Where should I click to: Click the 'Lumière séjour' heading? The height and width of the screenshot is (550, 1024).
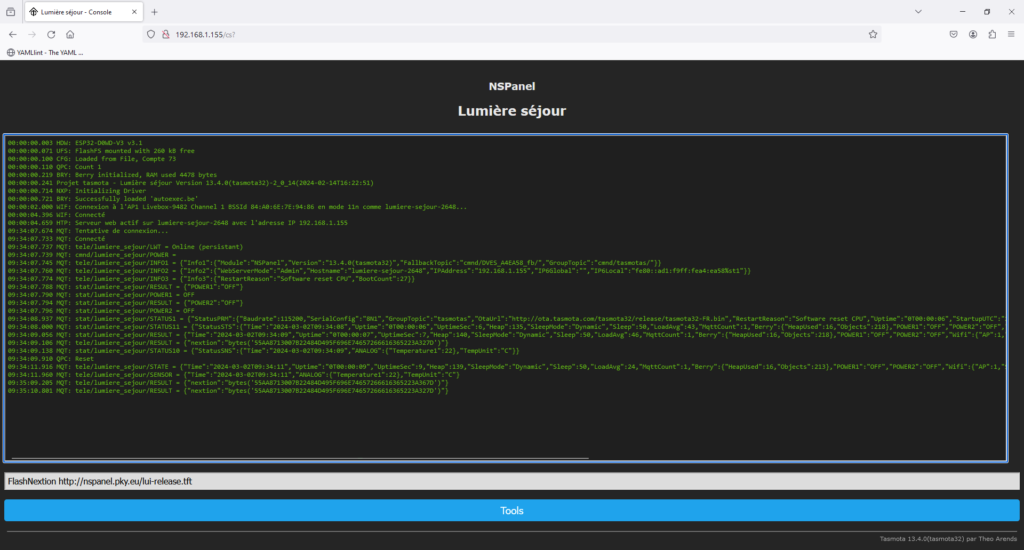click(512, 111)
